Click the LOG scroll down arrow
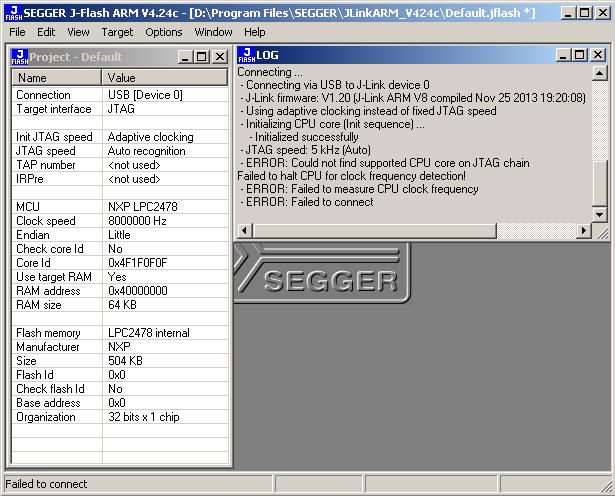 (x=600, y=214)
